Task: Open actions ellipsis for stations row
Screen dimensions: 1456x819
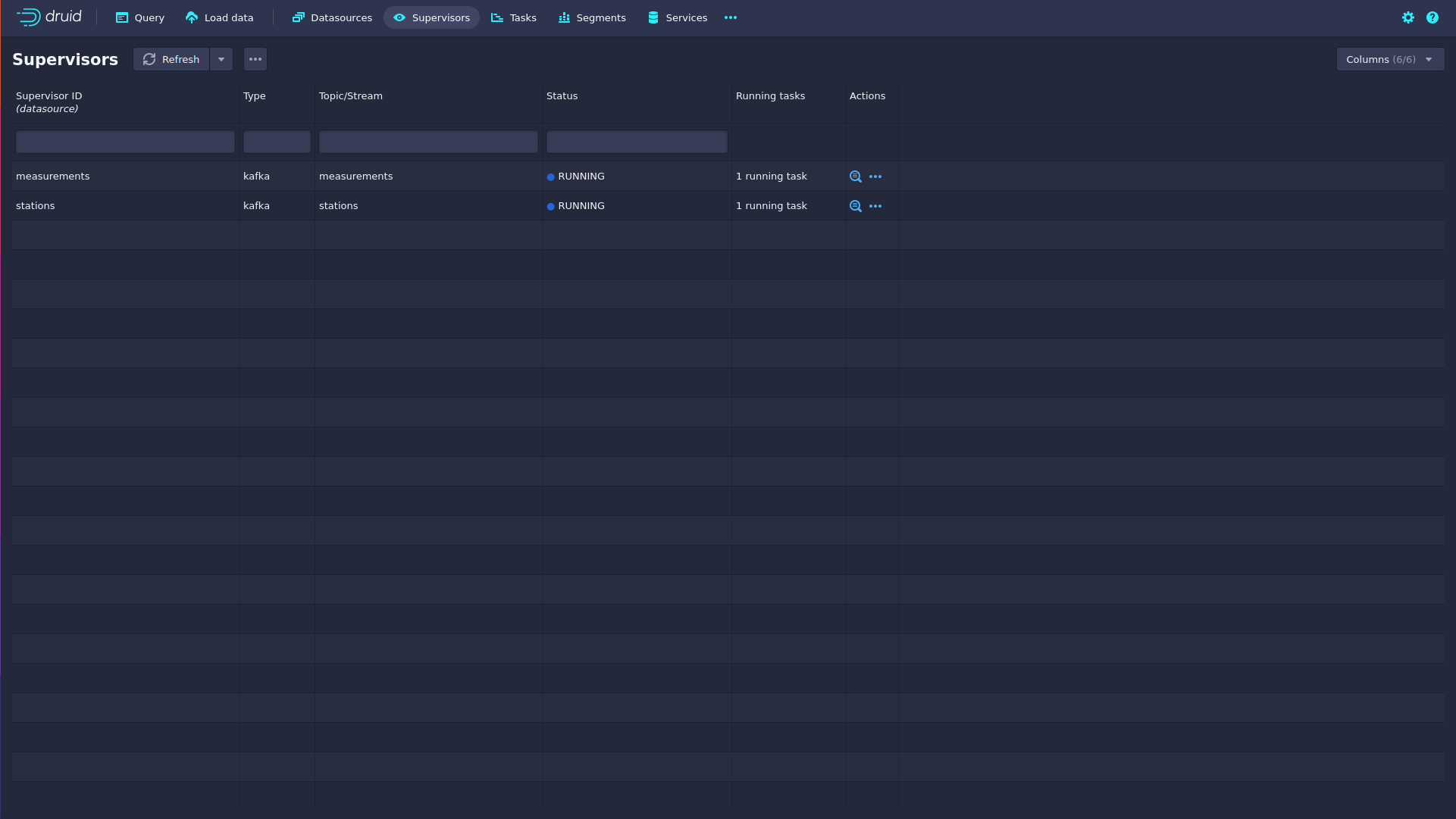Action: 875,206
